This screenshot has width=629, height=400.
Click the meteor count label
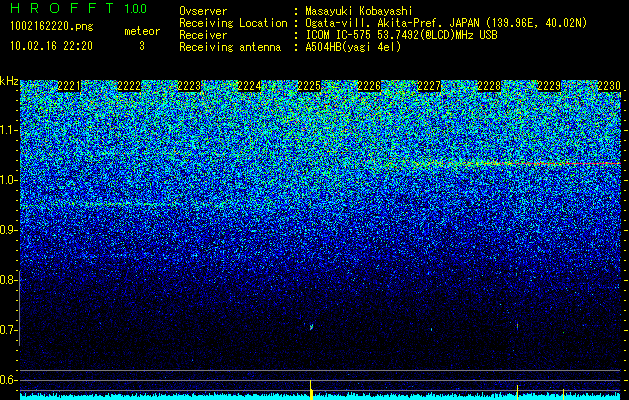[x=142, y=31]
